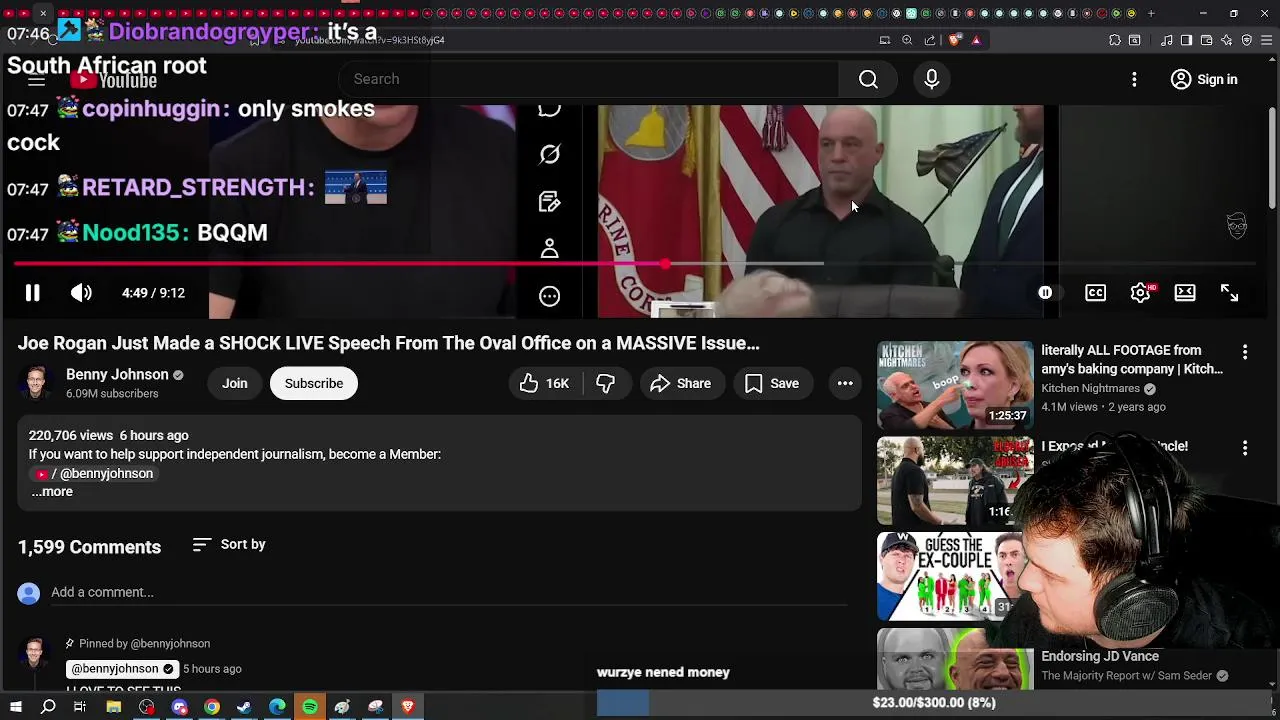The width and height of the screenshot is (1280, 720).
Task: Save the video to a playlist
Action: tap(771, 383)
